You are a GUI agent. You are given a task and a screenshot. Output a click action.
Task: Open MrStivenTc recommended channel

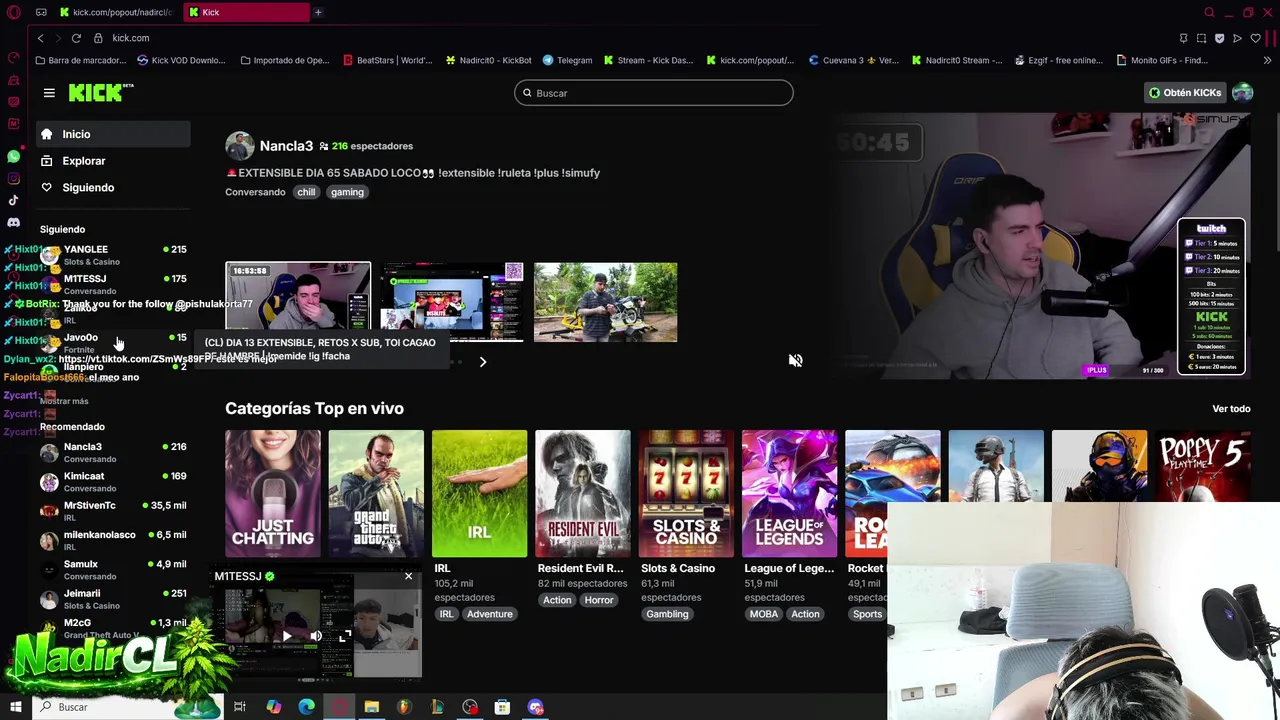113,511
